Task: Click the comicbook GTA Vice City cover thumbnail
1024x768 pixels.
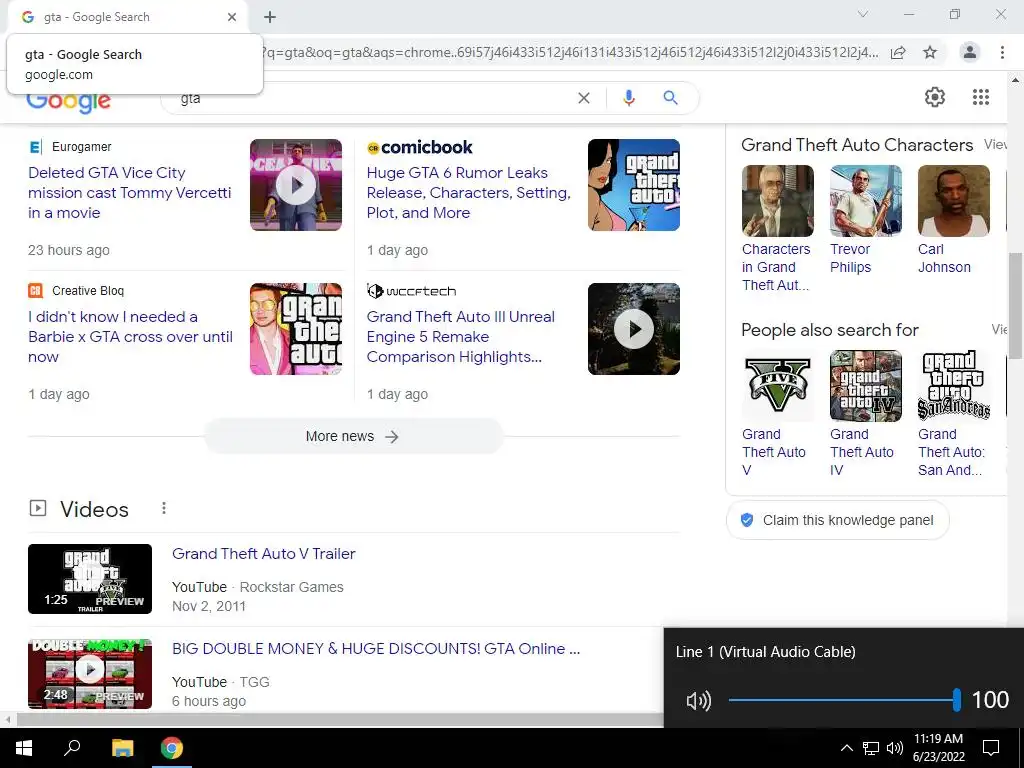Action: tap(633, 185)
